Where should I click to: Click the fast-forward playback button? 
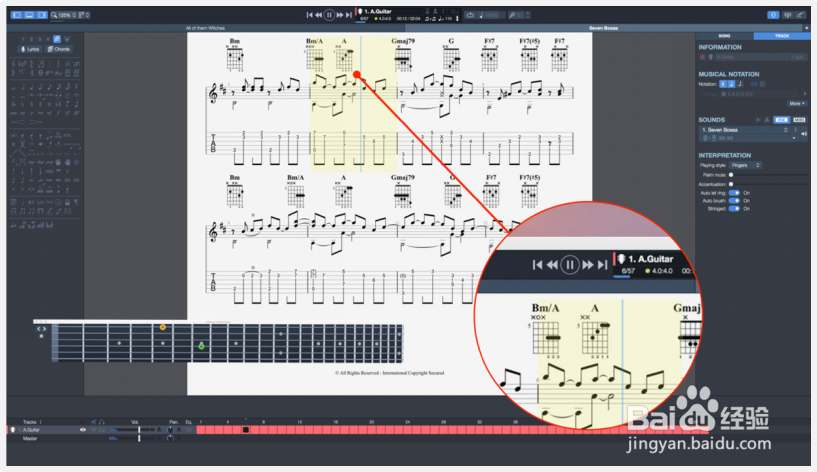pyautogui.click(x=340, y=15)
